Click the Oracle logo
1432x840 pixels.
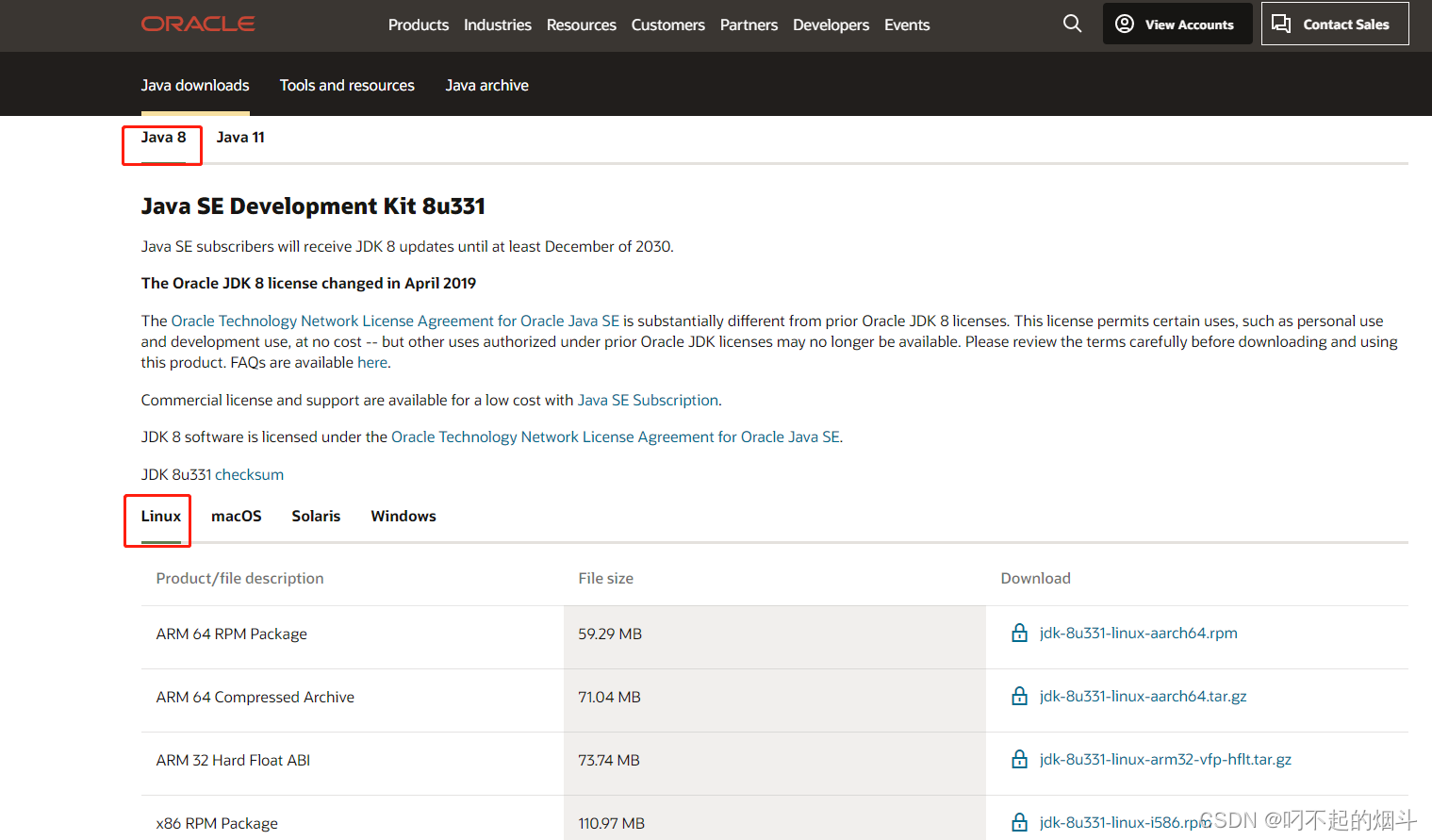click(x=198, y=24)
